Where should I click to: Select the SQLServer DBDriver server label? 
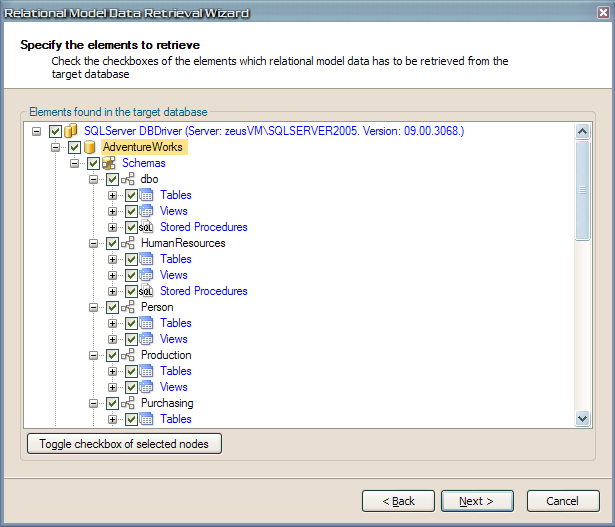click(274, 131)
